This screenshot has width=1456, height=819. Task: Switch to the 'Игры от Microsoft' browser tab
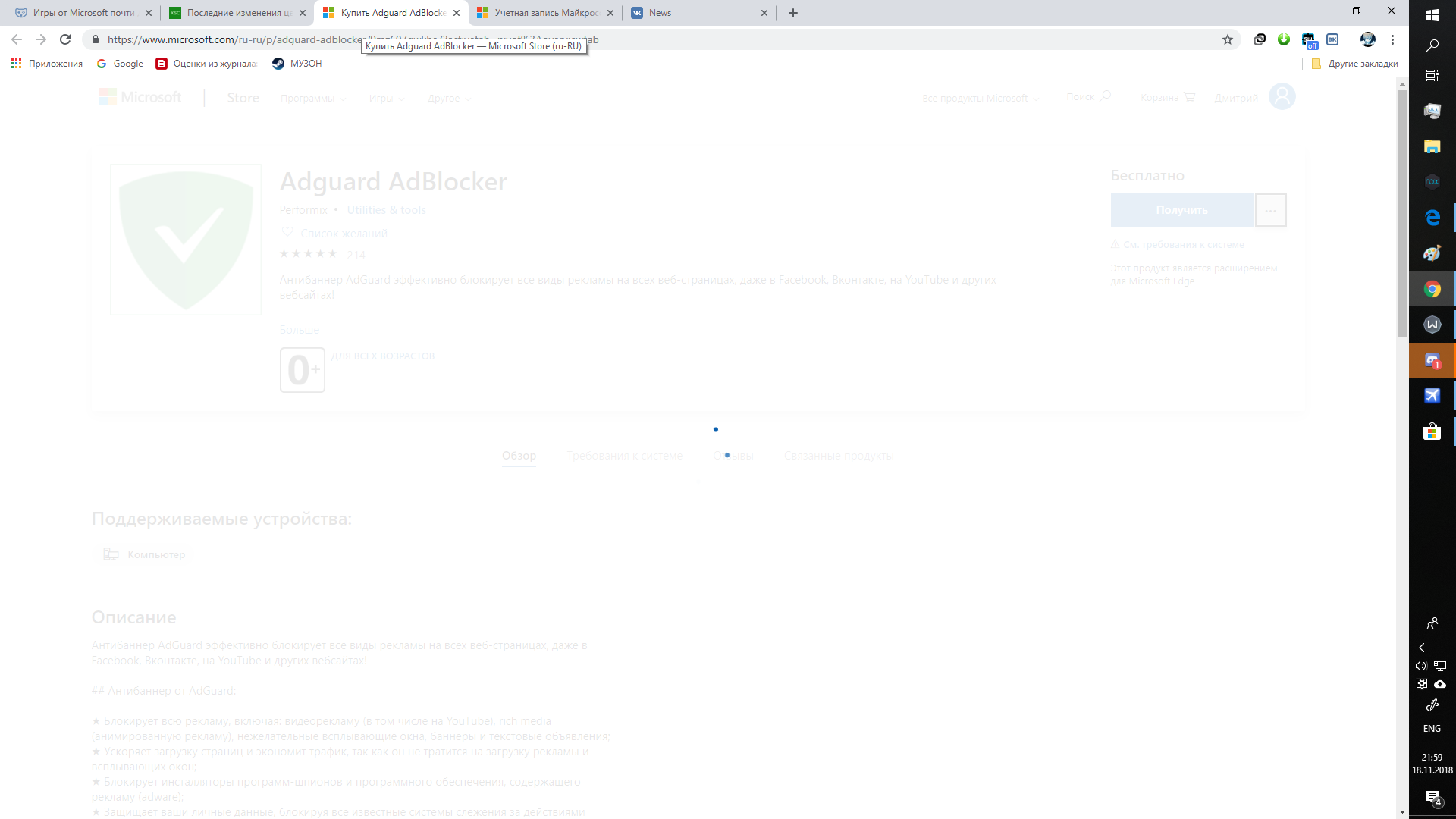(x=83, y=13)
